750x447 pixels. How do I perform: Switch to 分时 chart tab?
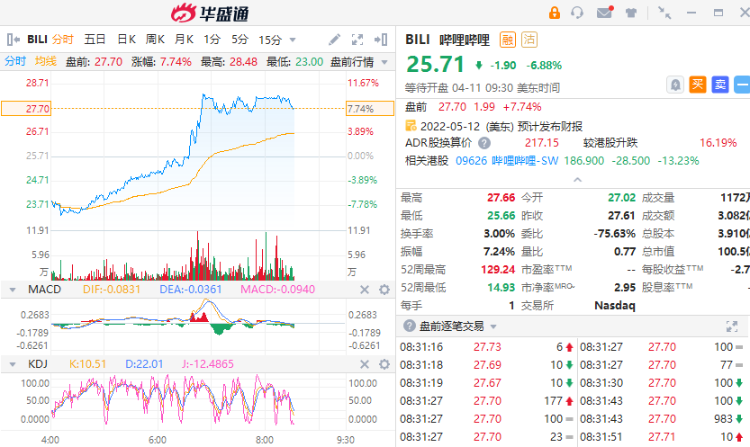[63, 39]
